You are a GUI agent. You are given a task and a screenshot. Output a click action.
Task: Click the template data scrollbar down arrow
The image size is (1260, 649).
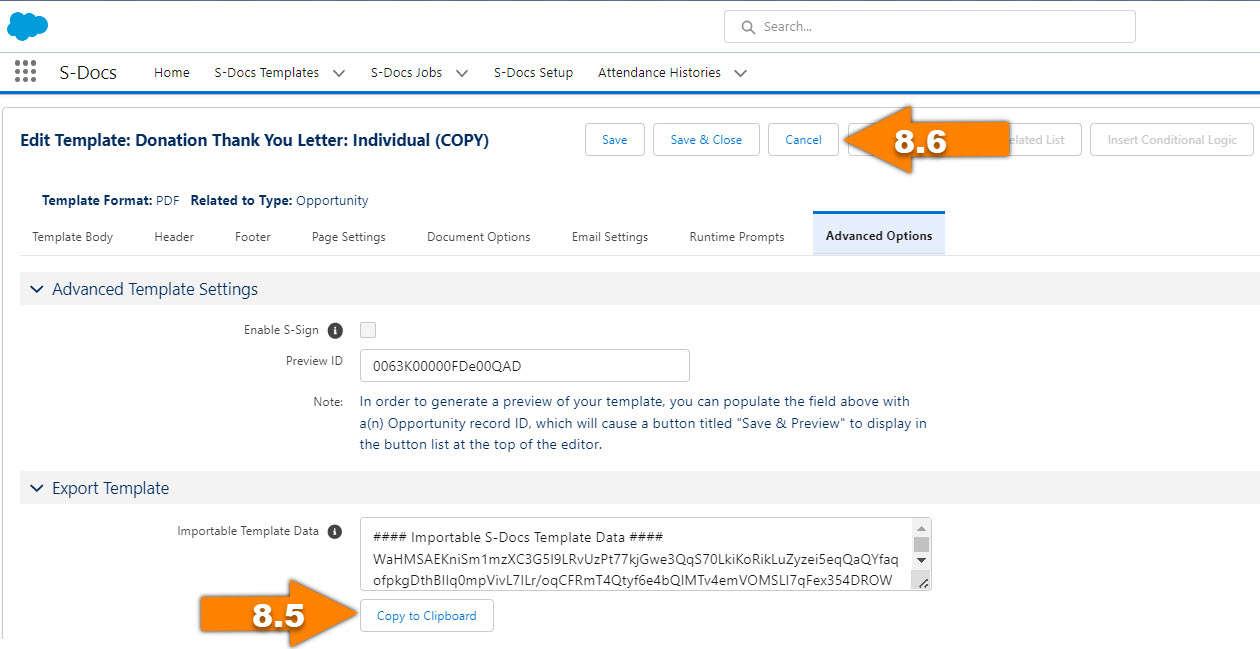click(921, 560)
